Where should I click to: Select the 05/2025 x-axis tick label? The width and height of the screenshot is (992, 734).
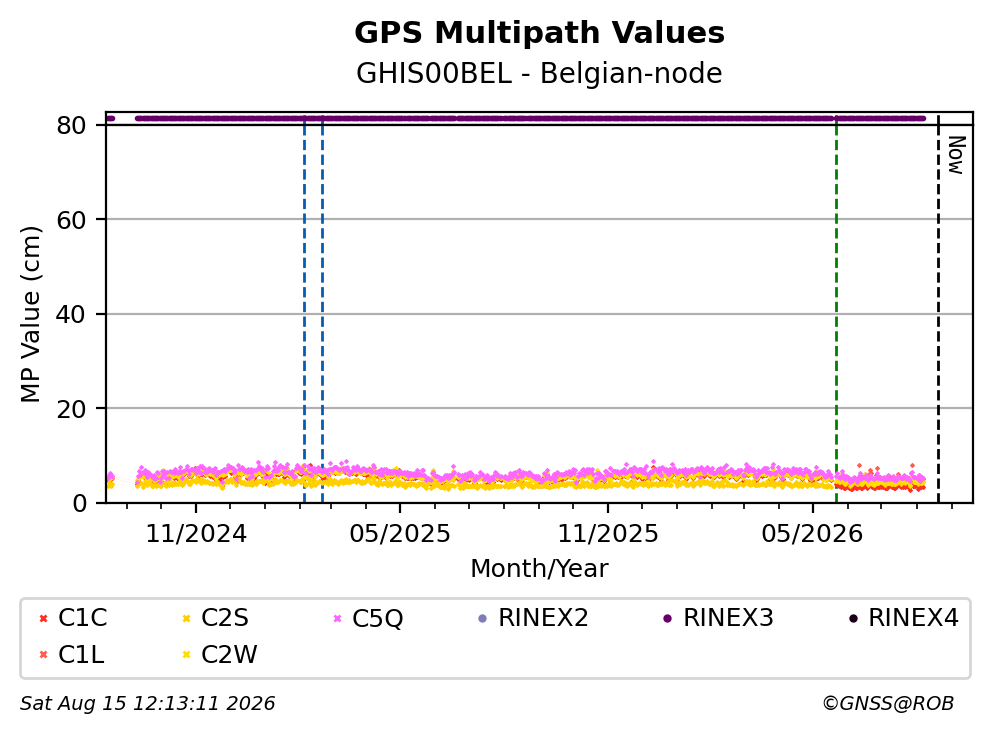click(400, 534)
